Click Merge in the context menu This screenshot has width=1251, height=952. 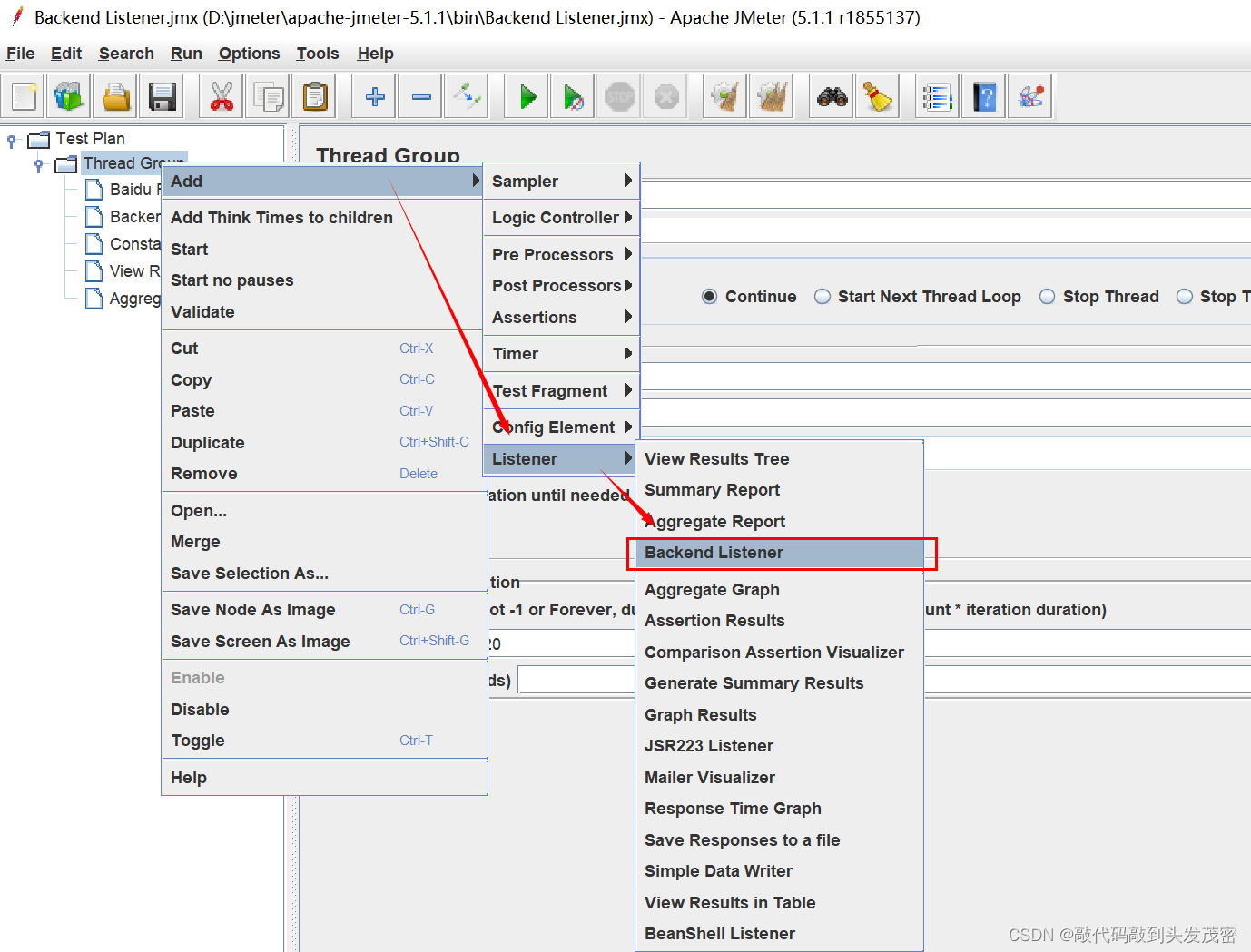[x=324, y=542]
